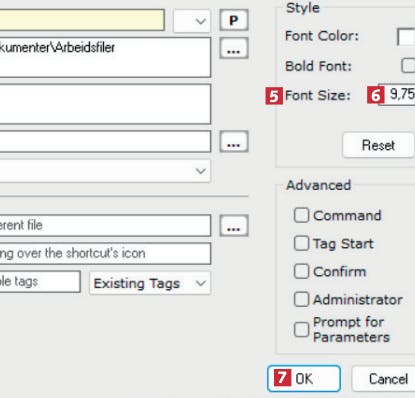Viewport: 415px width, 398px height.
Task: Browse using ellipsis button next to Arbeidsfiler path
Action: [x=234, y=48]
